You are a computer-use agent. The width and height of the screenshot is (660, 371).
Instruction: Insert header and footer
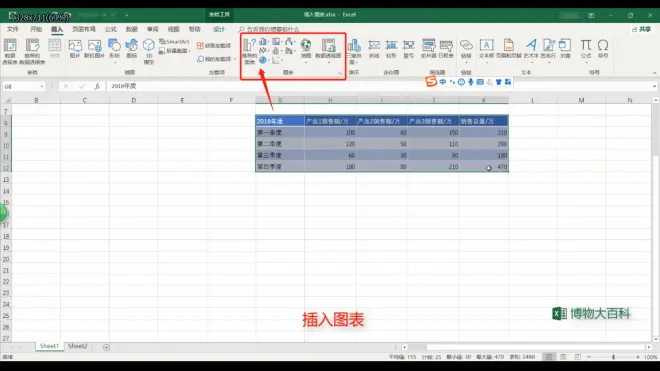pyautogui.click(x=508, y=49)
